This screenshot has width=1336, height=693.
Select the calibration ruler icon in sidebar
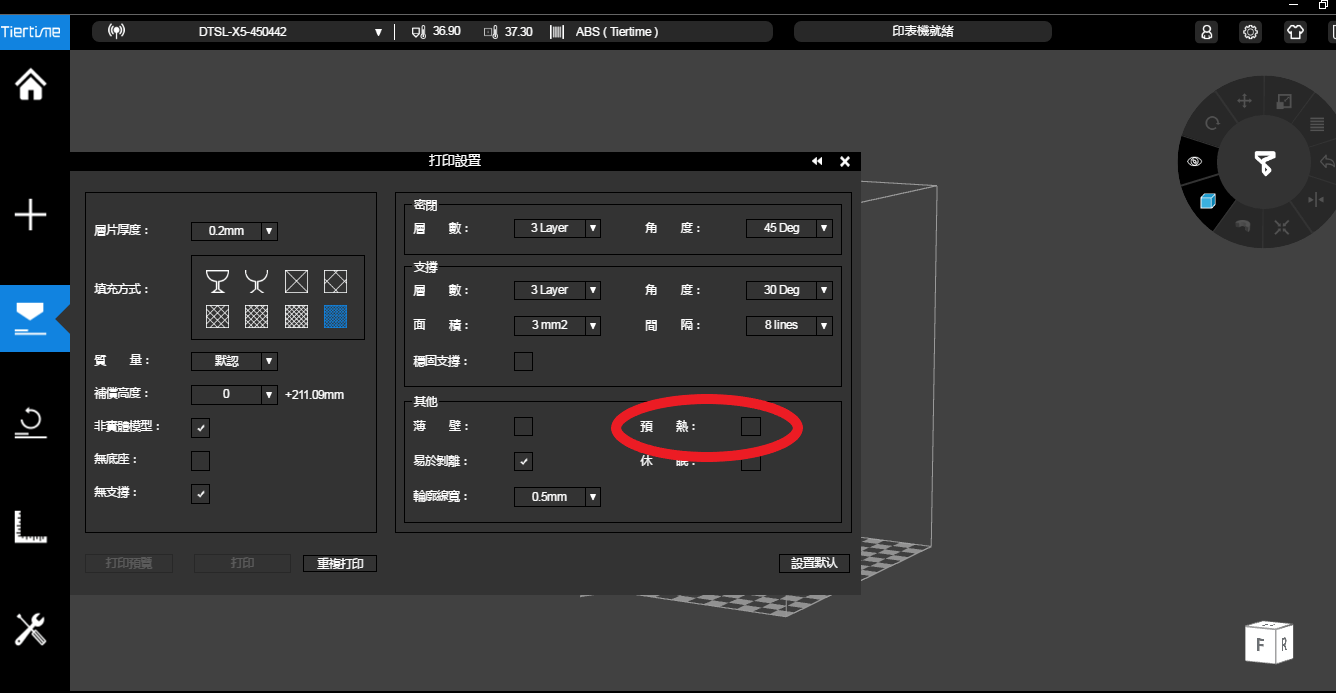[30, 526]
